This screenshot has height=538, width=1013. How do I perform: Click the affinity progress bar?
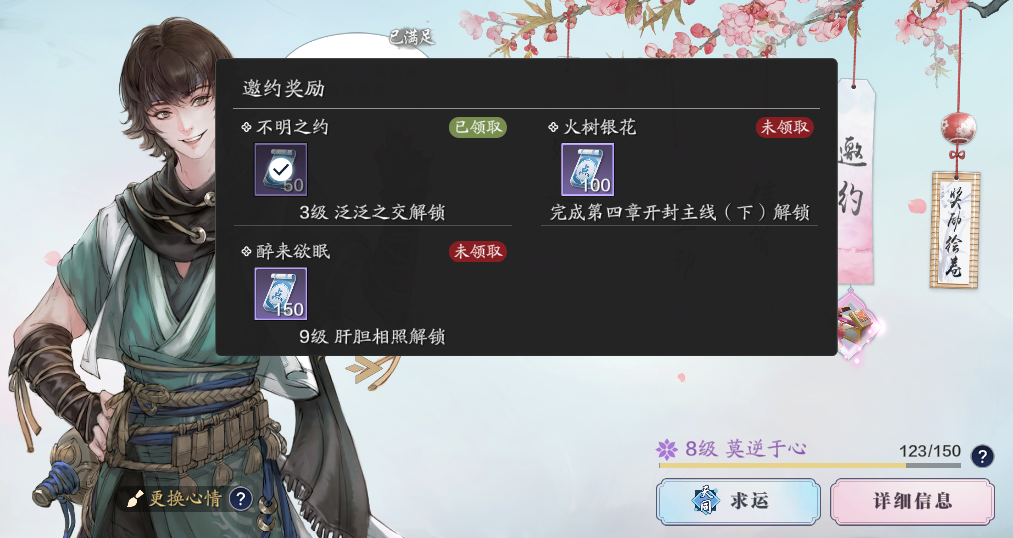809,465
